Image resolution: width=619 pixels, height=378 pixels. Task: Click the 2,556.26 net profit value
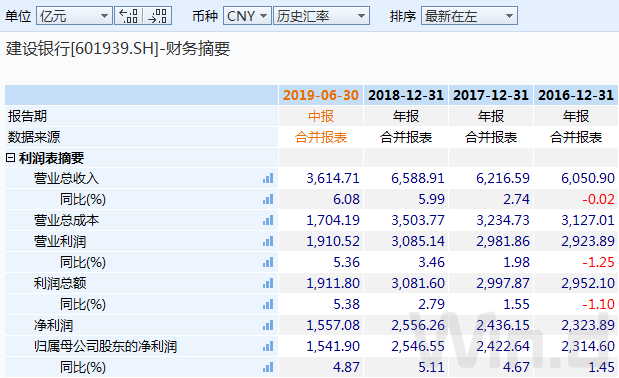click(418, 326)
